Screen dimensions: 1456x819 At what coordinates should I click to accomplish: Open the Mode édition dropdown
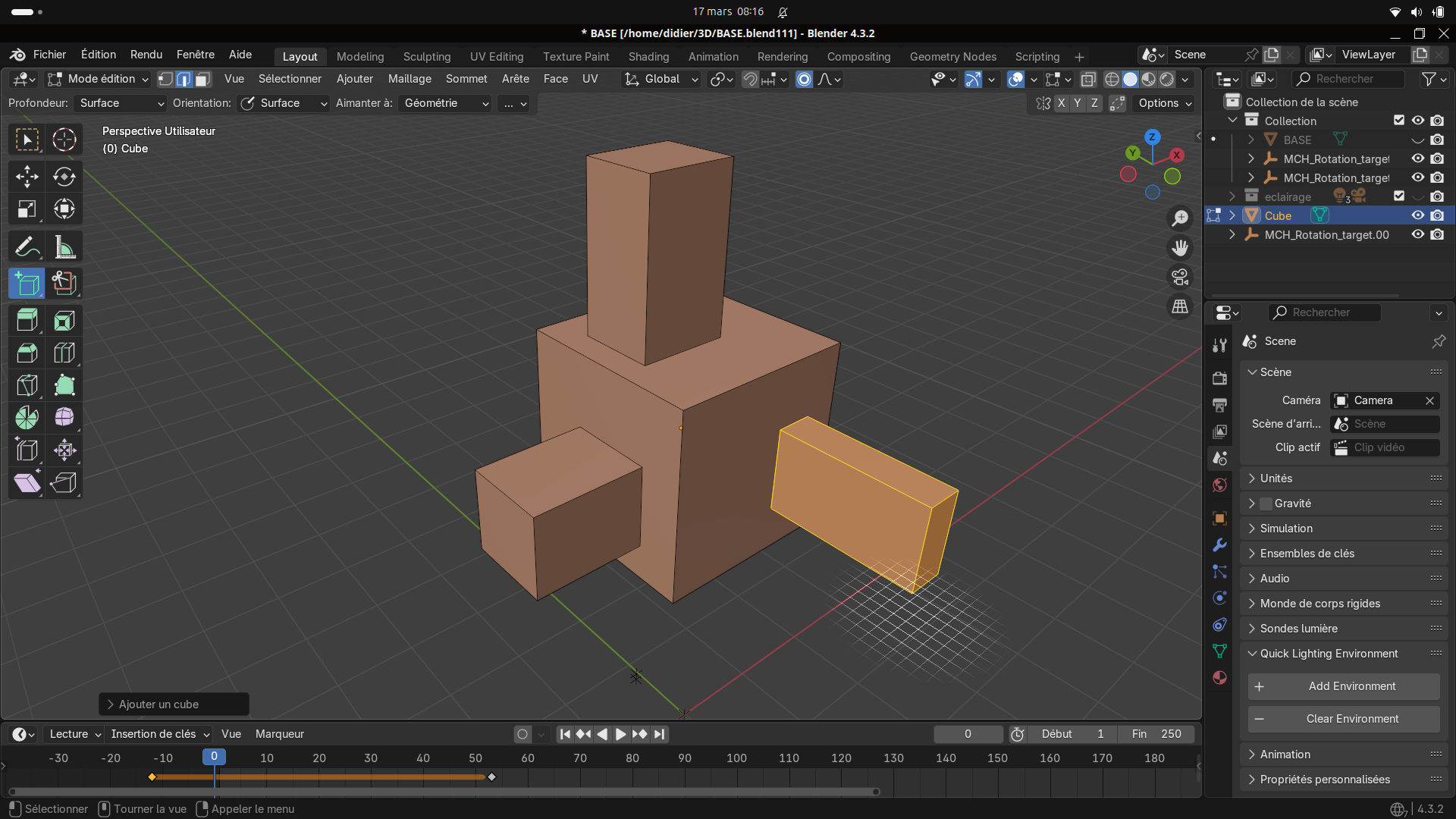pyautogui.click(x=99, y=79)
